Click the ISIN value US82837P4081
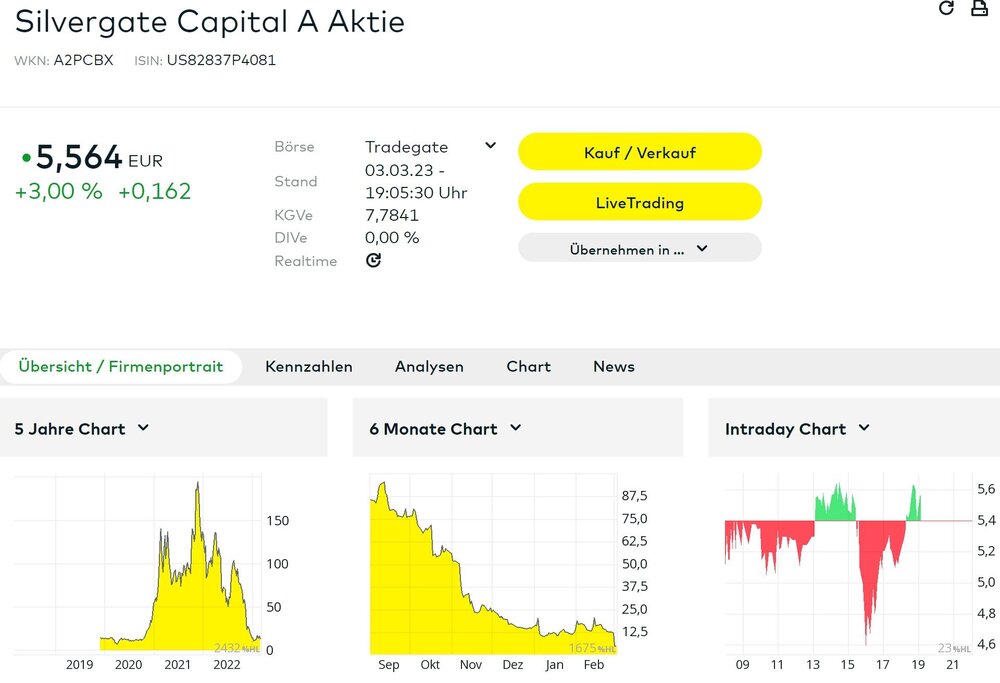1000x683 pixels. [221, 61]
